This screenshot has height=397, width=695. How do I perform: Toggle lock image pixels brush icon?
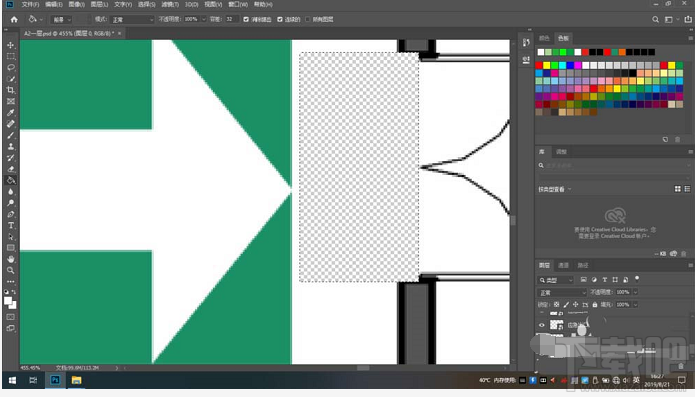(x=566, y=304)
